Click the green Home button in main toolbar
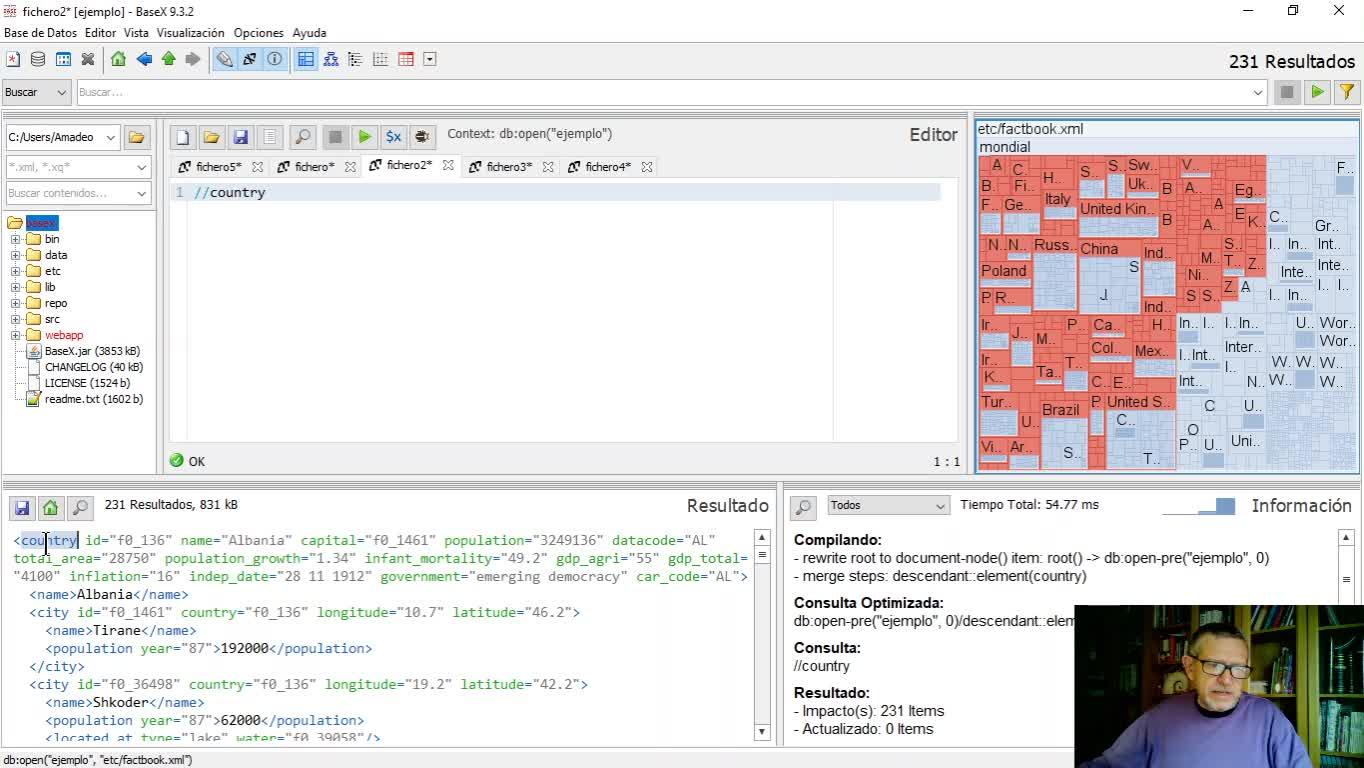The width and height of the screenshot is (1364, 768). [118, 59]
